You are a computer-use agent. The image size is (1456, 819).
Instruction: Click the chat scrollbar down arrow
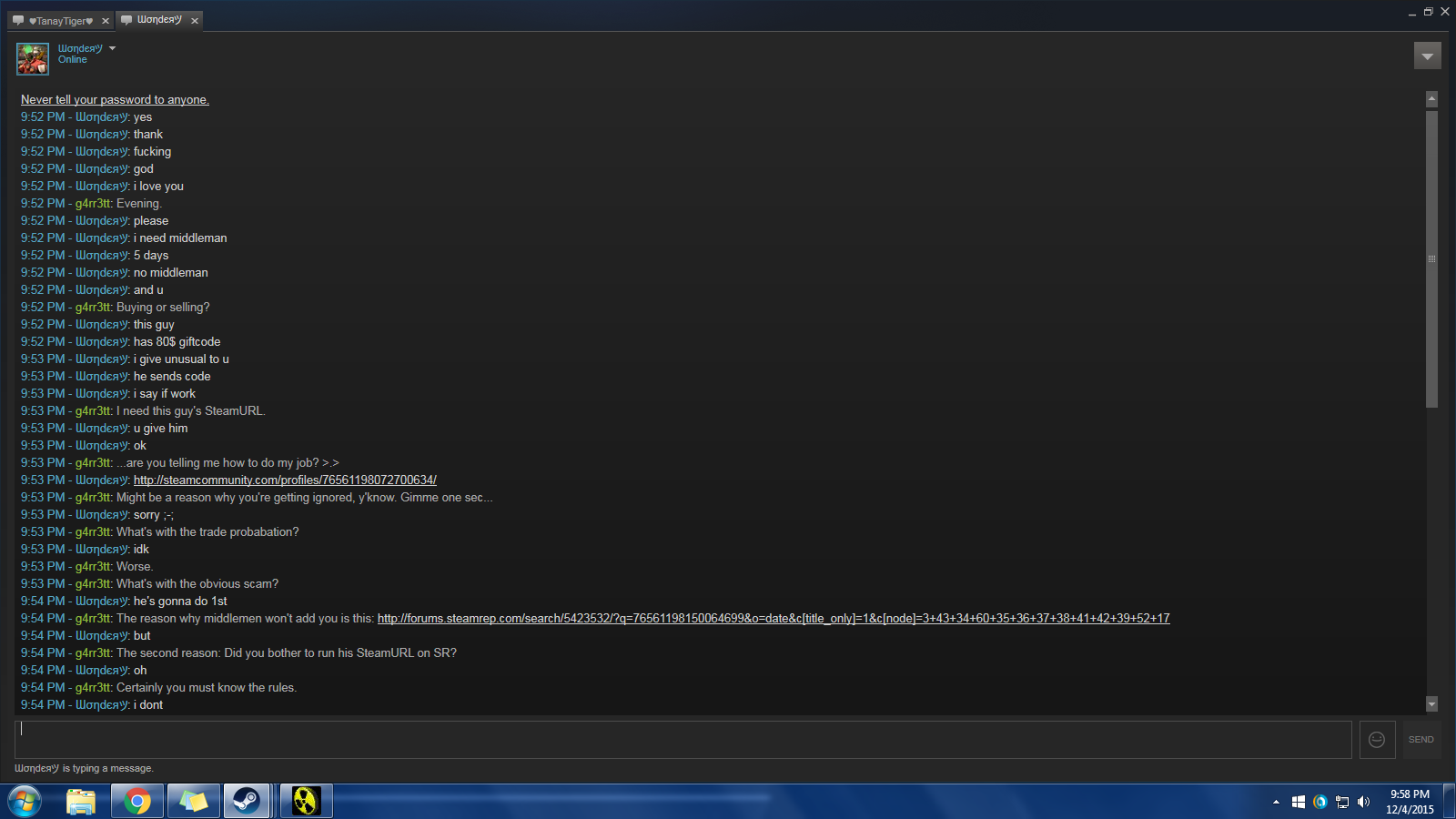click(1431, 703)
